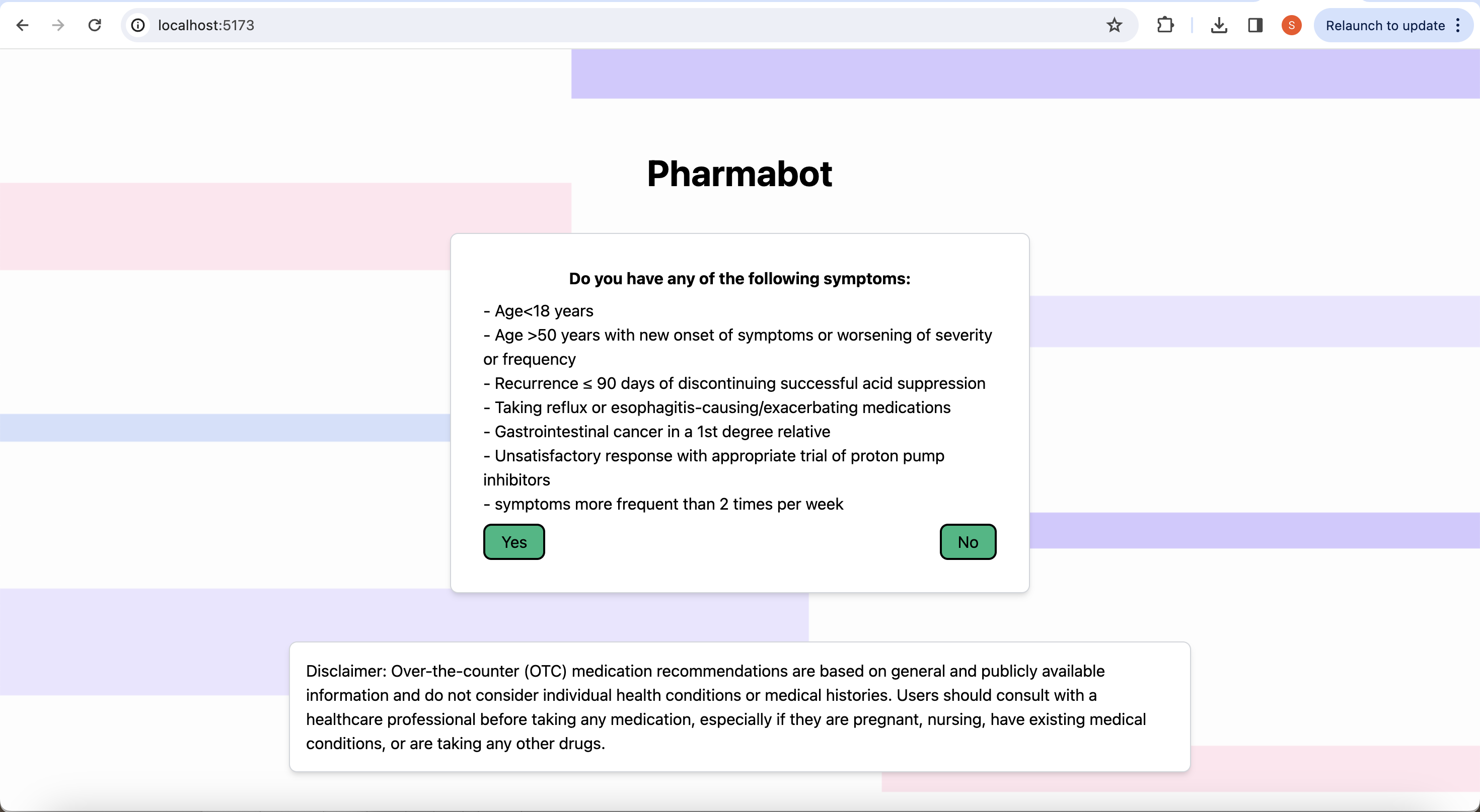Screen dimensions: 1480x812
Task: Open the browser Extensions panel
Action: pyautogui.click(x=1165, y=25)
